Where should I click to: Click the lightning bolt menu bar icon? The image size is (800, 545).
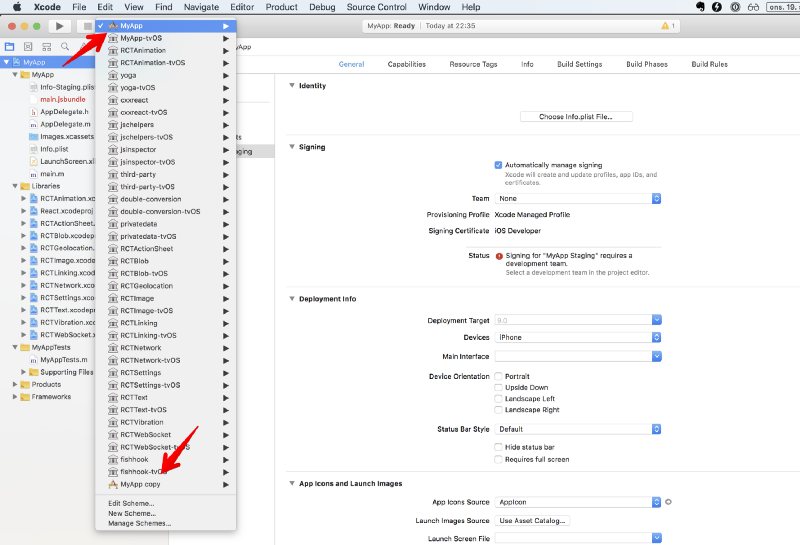(717, 7)
